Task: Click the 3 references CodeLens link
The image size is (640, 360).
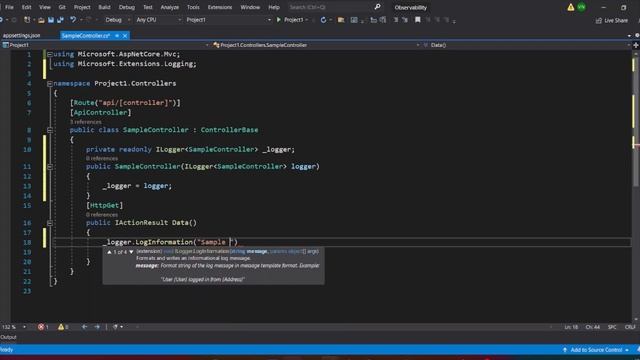Action: point(85,122)
